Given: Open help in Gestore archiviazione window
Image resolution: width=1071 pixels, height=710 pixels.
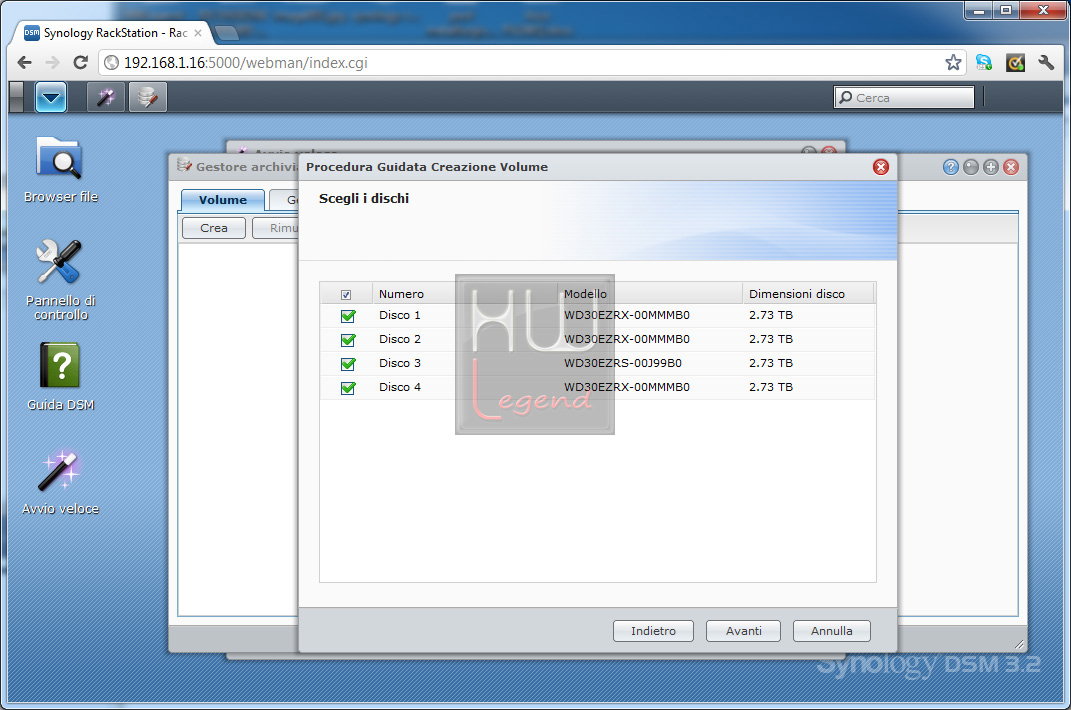Looking at the screenshot, I should coord(951,167).
